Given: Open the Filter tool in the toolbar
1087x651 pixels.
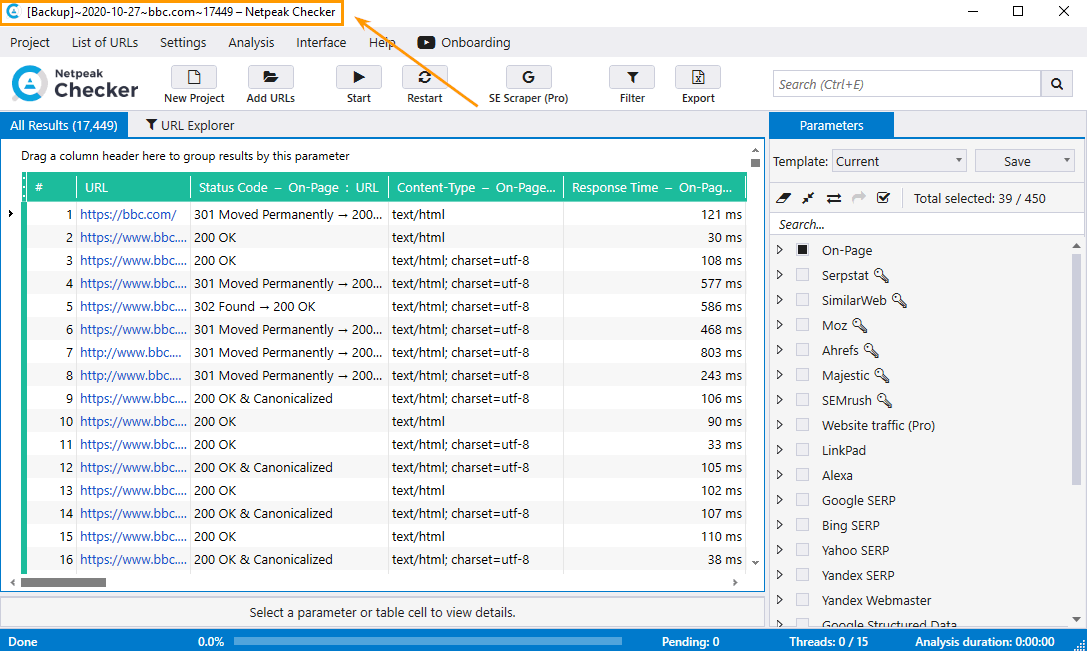Looking at the screenshot, I should 632,77.
